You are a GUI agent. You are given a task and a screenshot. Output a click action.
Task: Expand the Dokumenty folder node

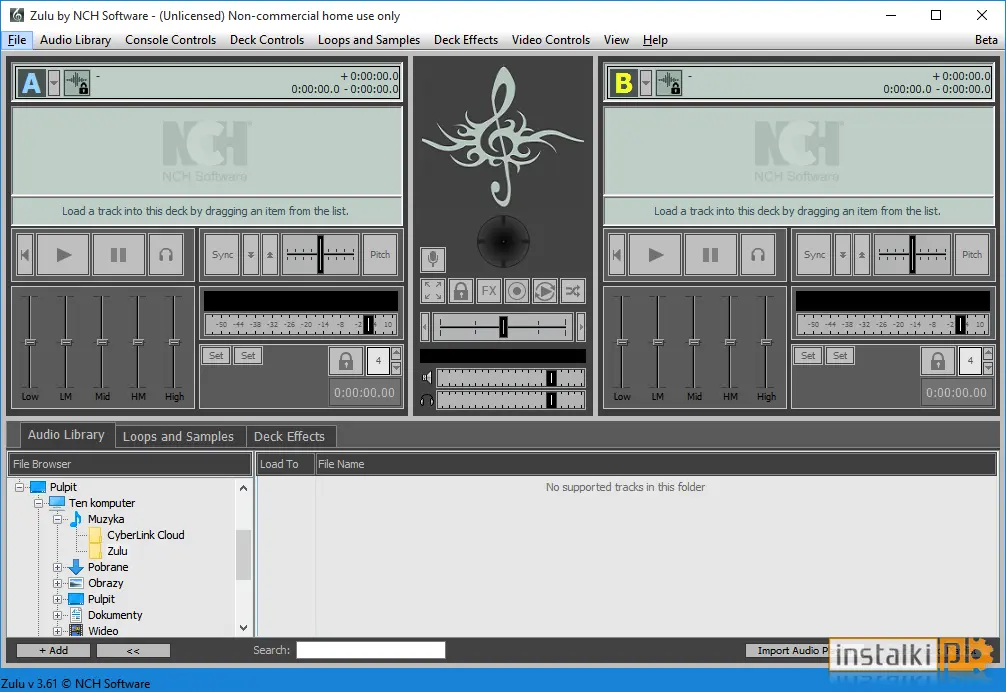pyautogui.click(x=57, y=615)
